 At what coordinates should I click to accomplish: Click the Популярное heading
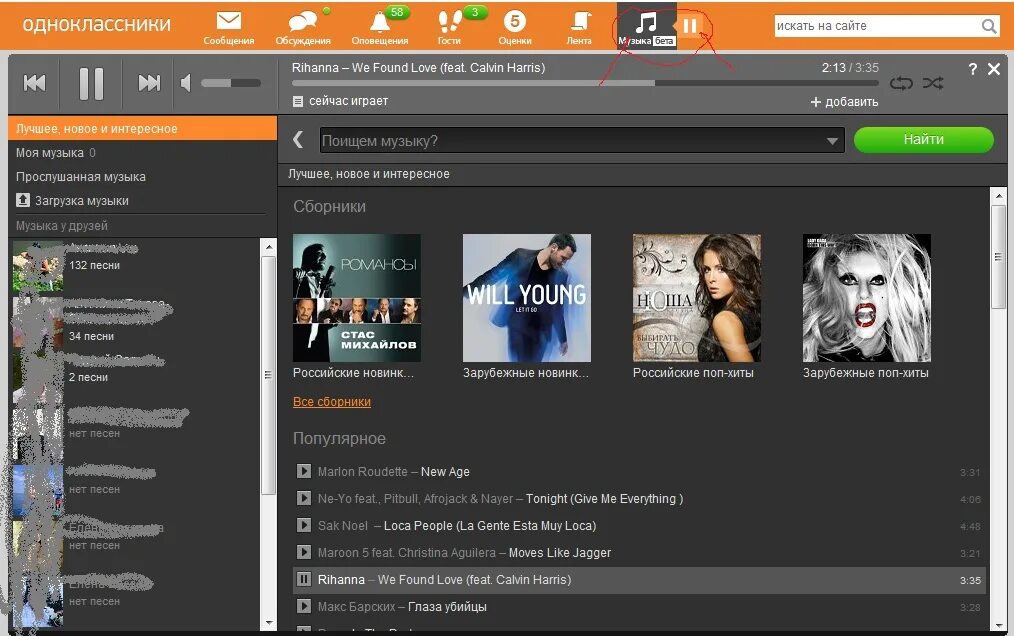tap(340, 439)
